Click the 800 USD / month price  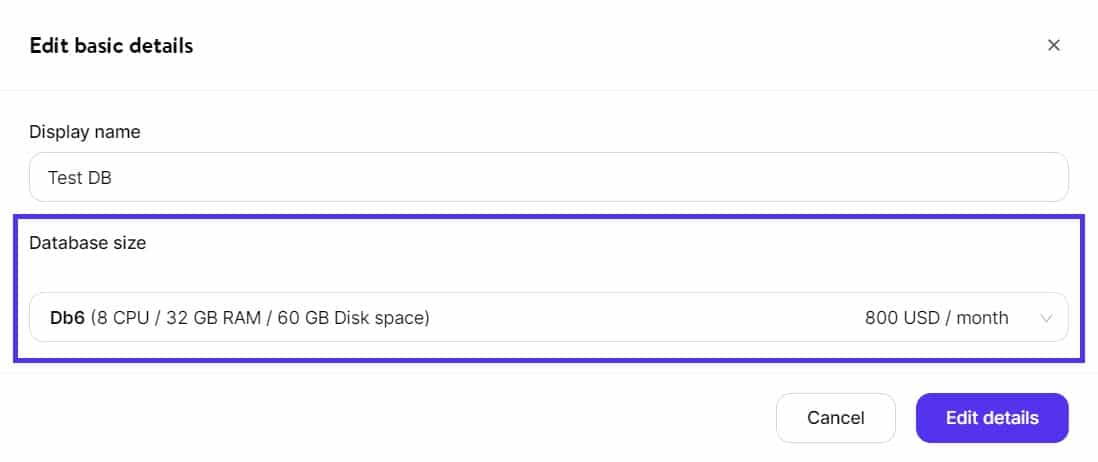[x=936, y=318]
